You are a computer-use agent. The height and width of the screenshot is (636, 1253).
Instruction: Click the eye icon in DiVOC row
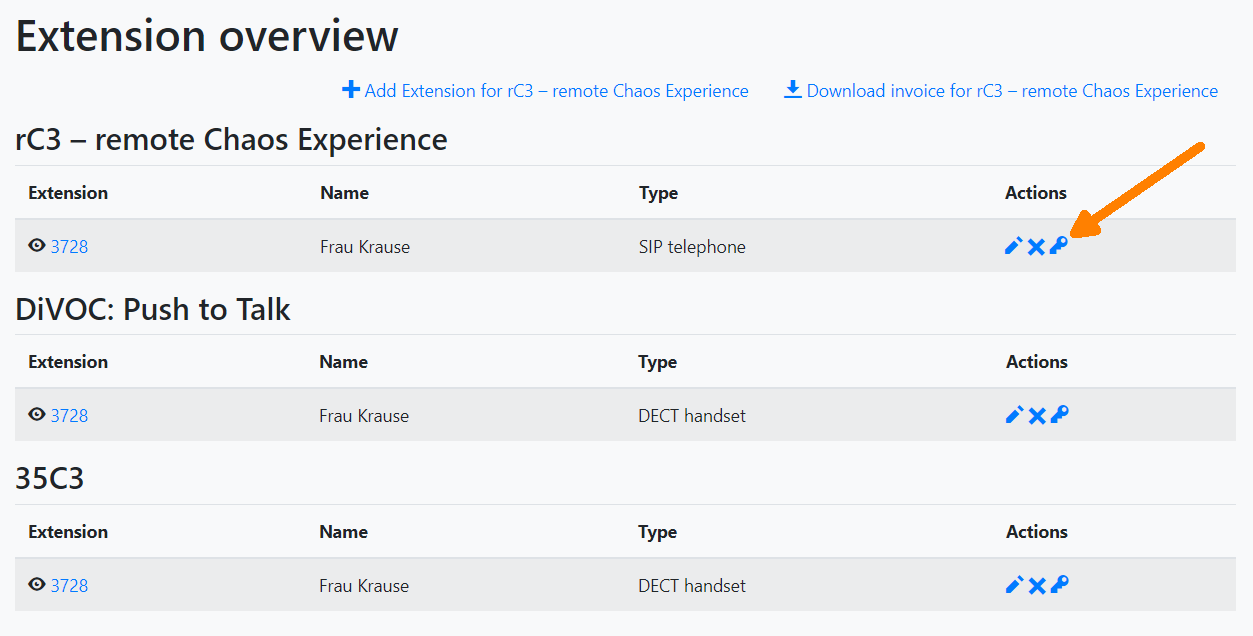tap(37, 415)
